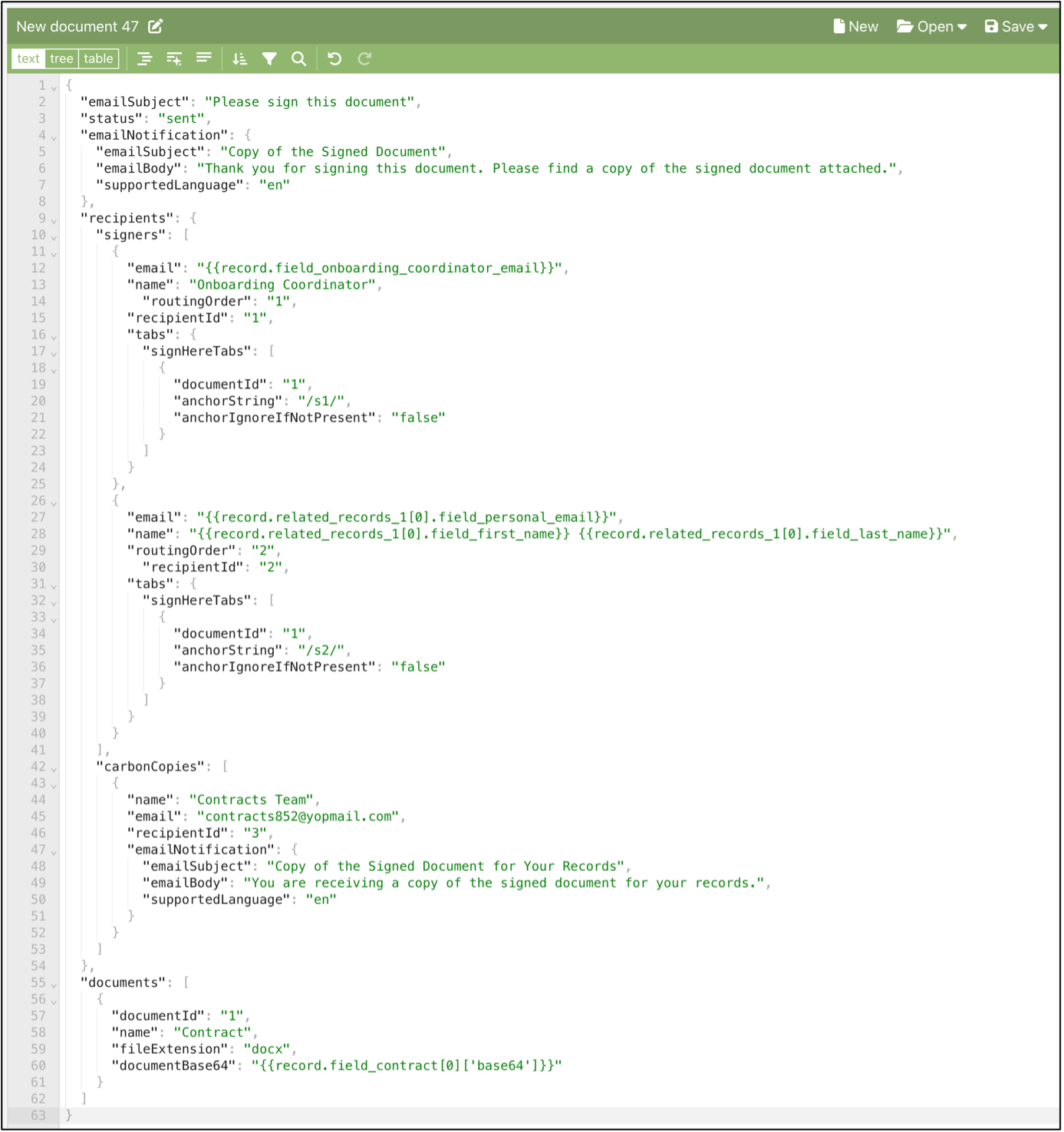Click the field_personal_email template value on line 27
Screen dimensions: 1064x1132
click(407, 518)
